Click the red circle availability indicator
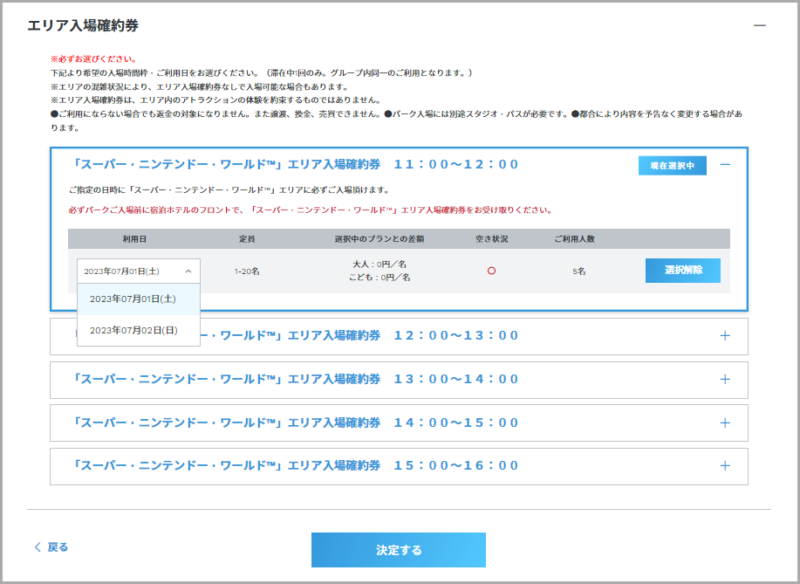 [x=491, y=271]
